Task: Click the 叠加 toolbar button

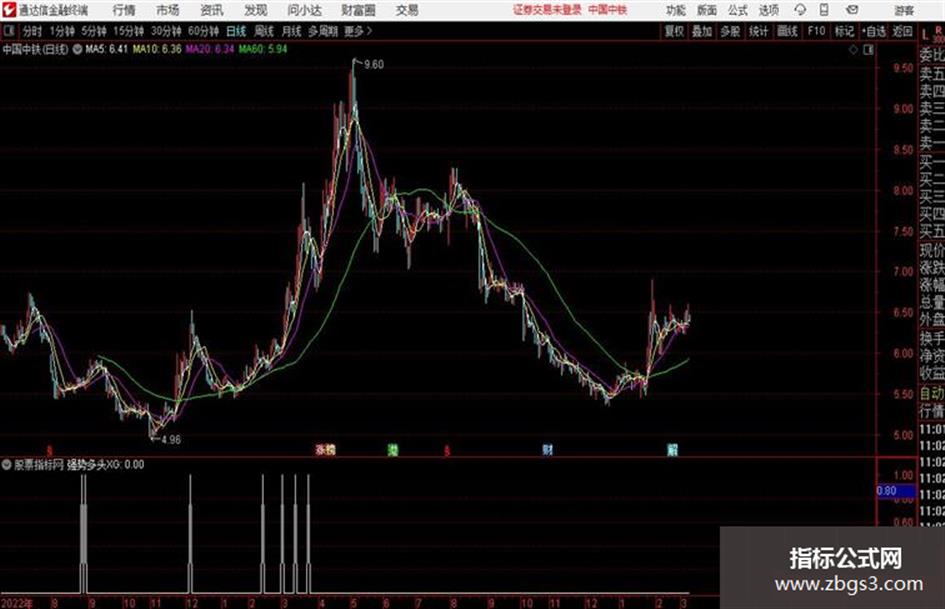Action: click(702, 31)
